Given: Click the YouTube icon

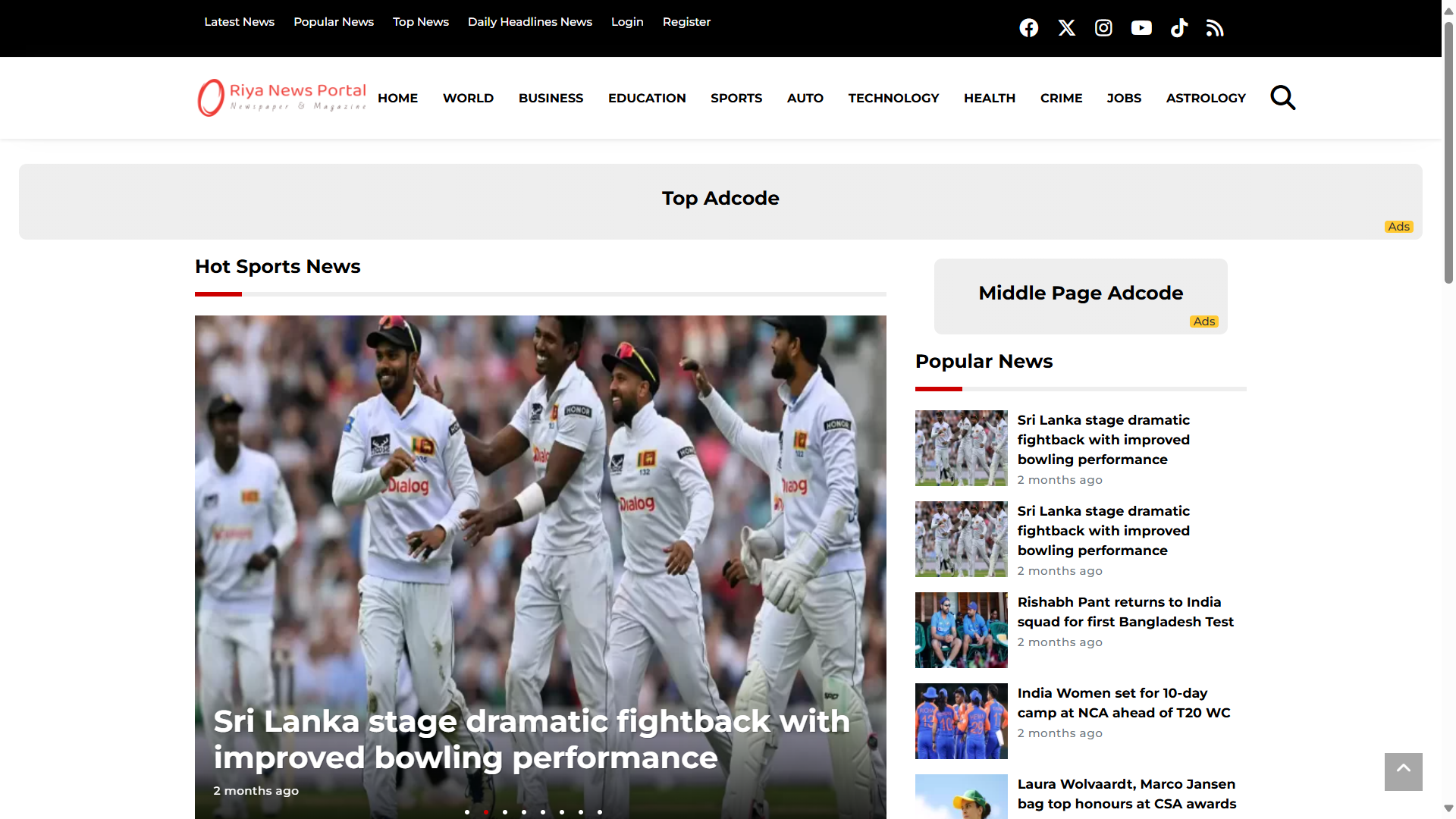Looking at the screenshot, I should (1141, 28).
